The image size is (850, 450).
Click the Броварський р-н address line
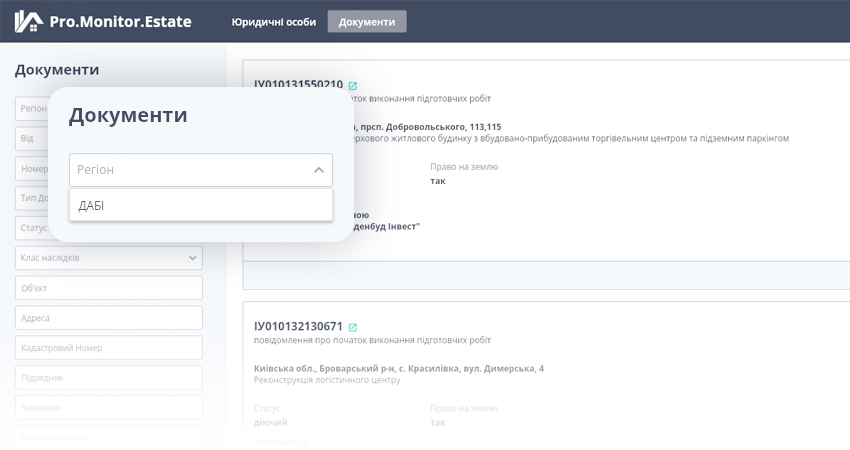click(x=399, y=368)
